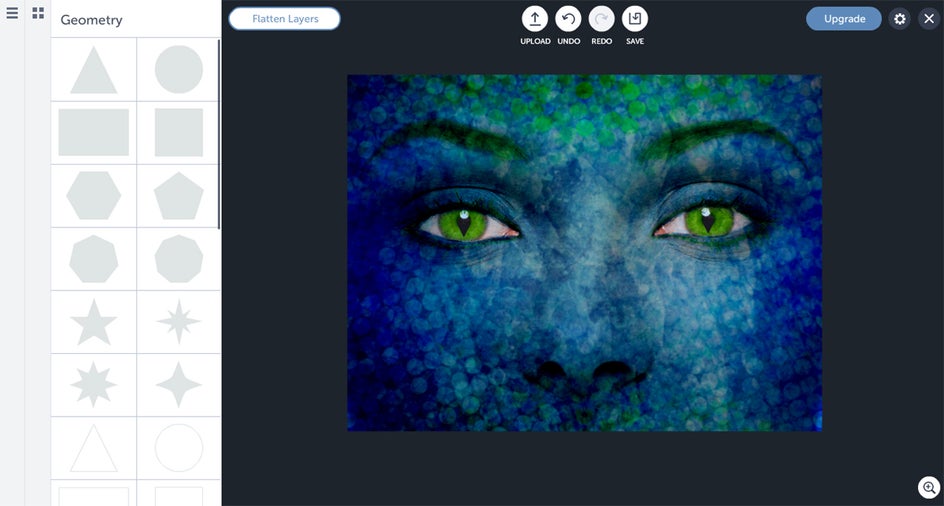Save the image

(635, 19)
